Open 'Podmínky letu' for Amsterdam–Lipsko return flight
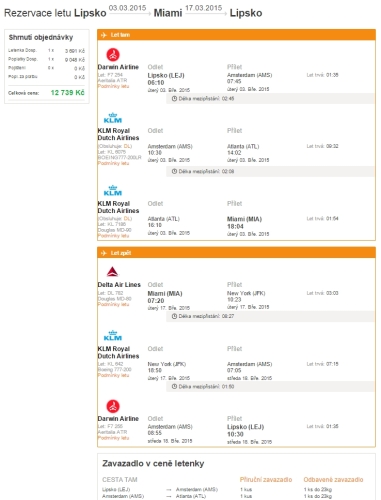This screenshot has height=500, width=381. (113, 438)
